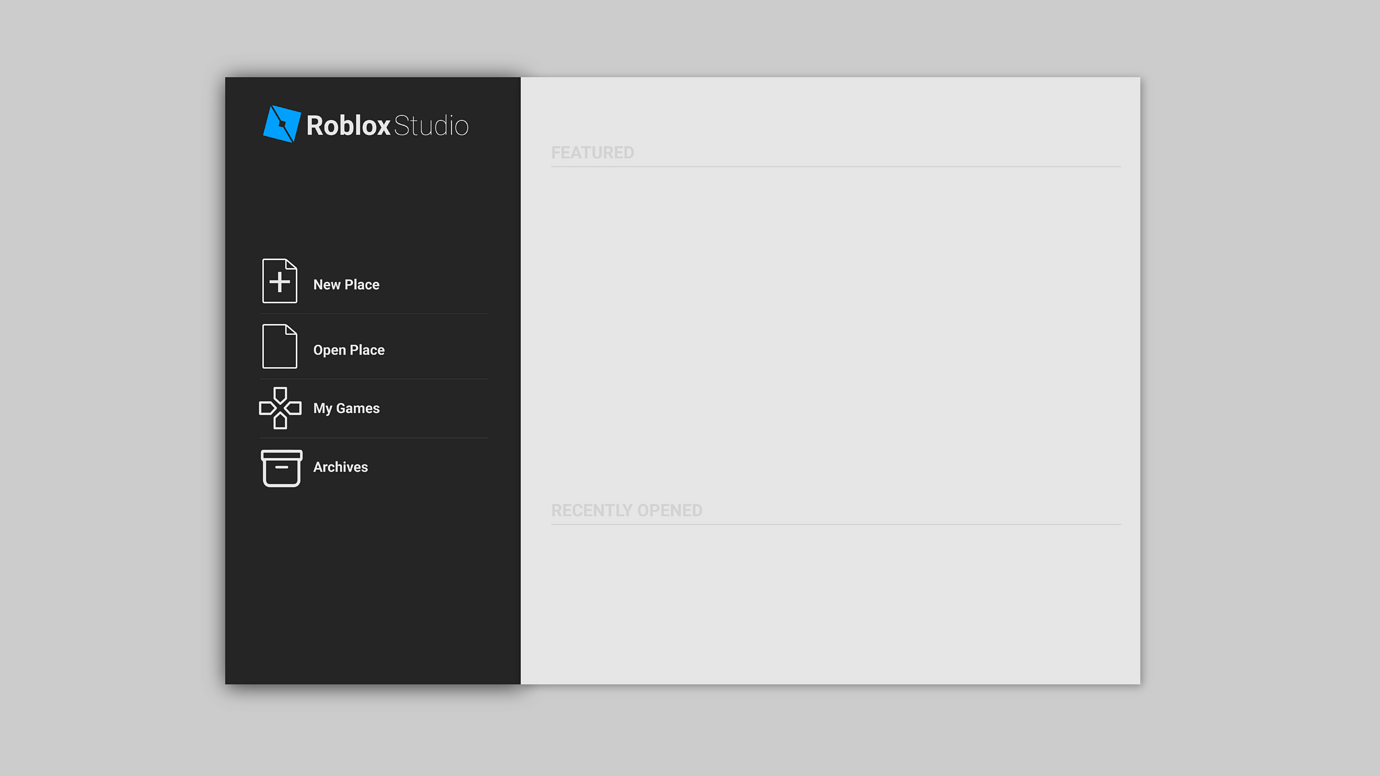Screen dimensions: 1380x776
Task: Click the Open Place blank document icon
Action: (x=280, y=346)
